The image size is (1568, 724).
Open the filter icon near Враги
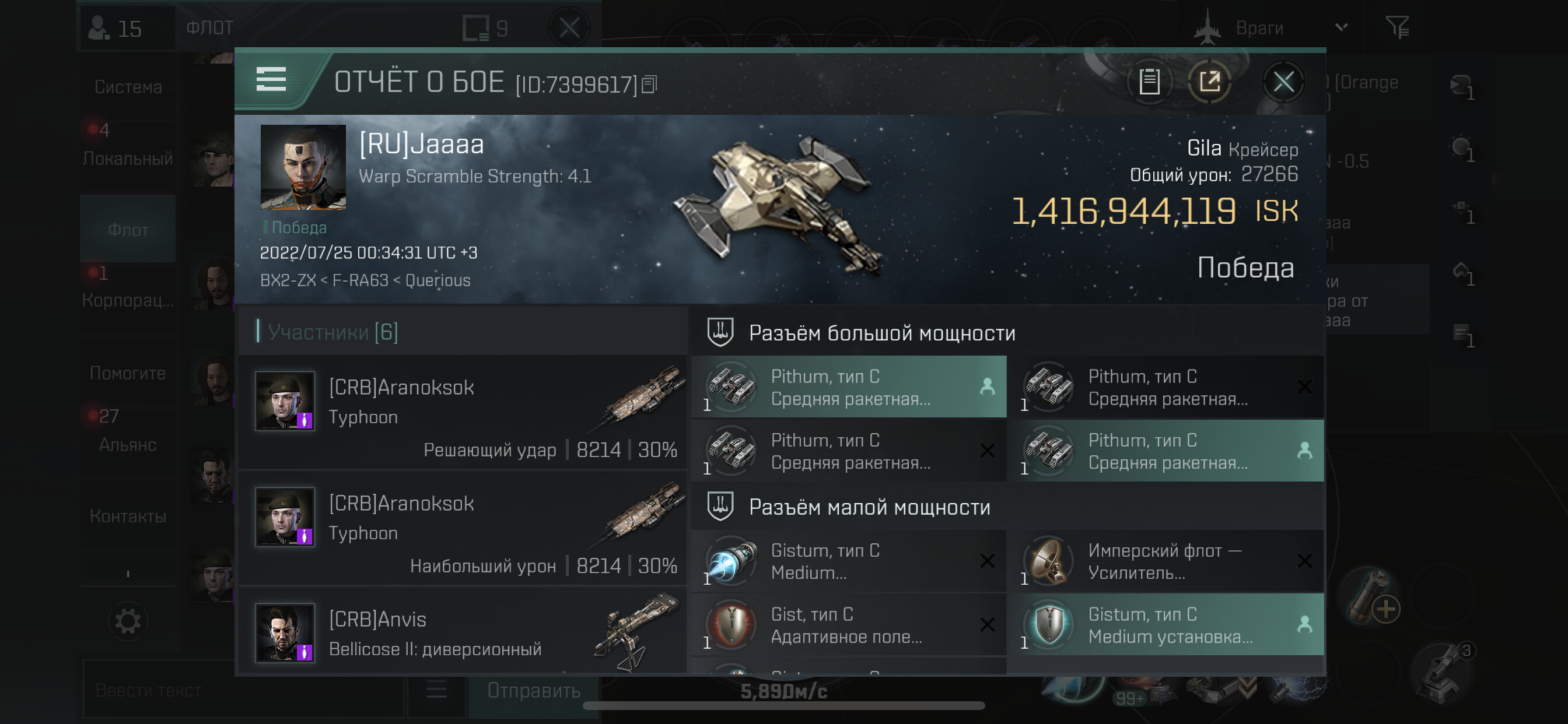1397,27
